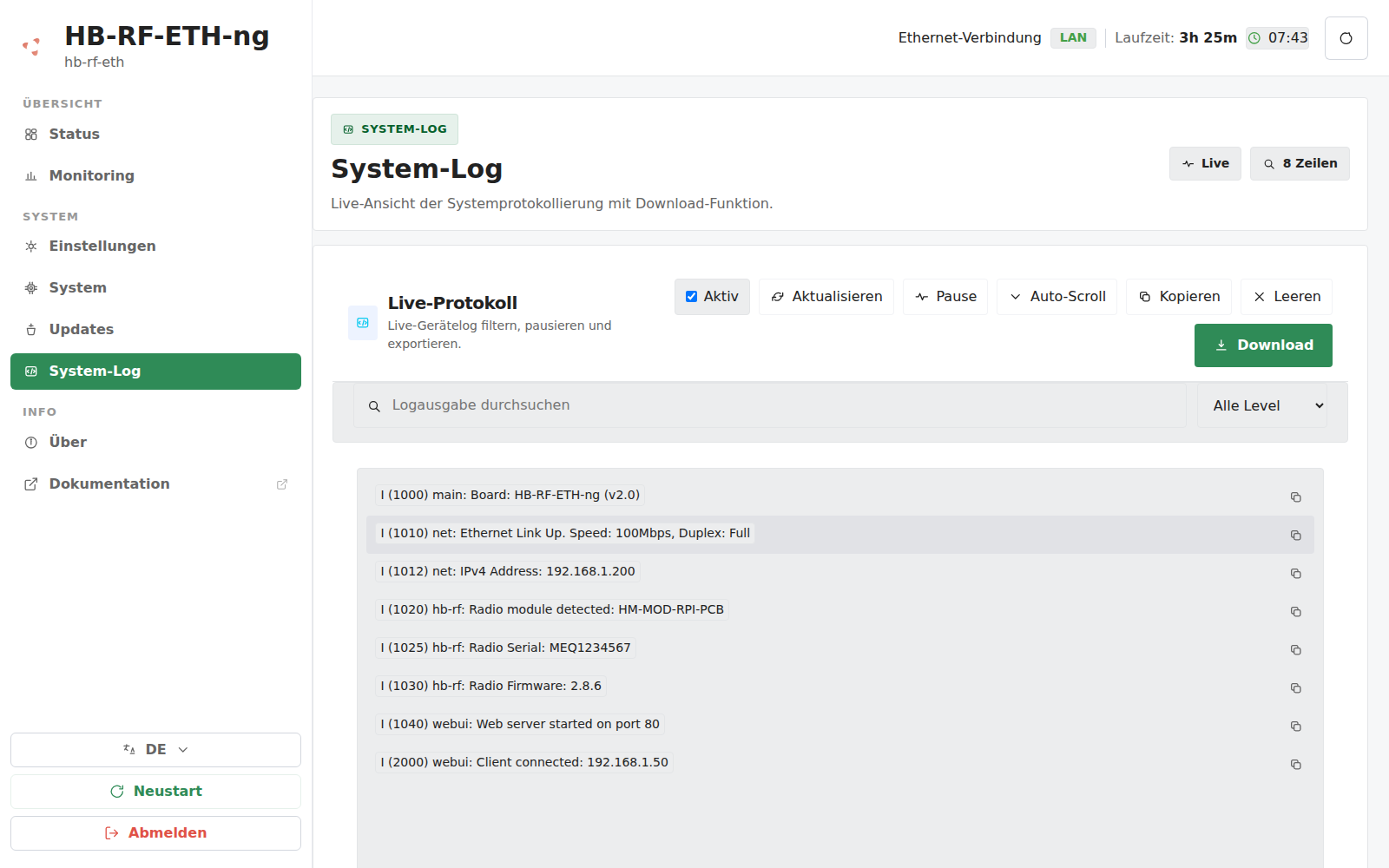
Task: Click the LAN connection badge
Action: 1073,38
